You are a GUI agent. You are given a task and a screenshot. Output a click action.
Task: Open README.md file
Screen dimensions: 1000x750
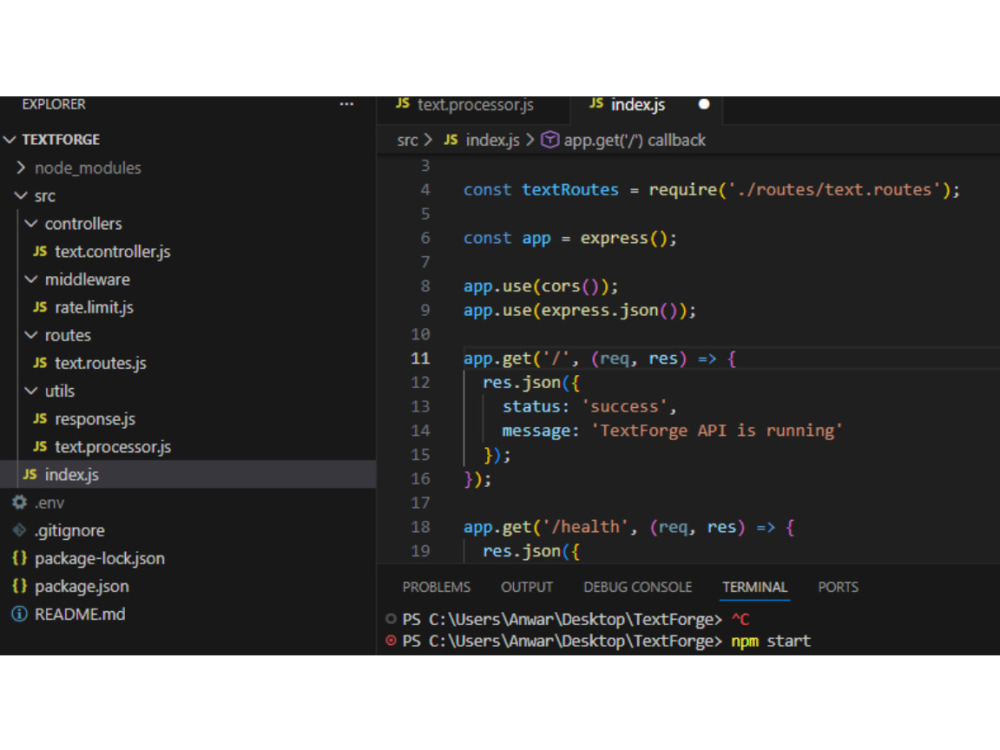pos(80,614)
